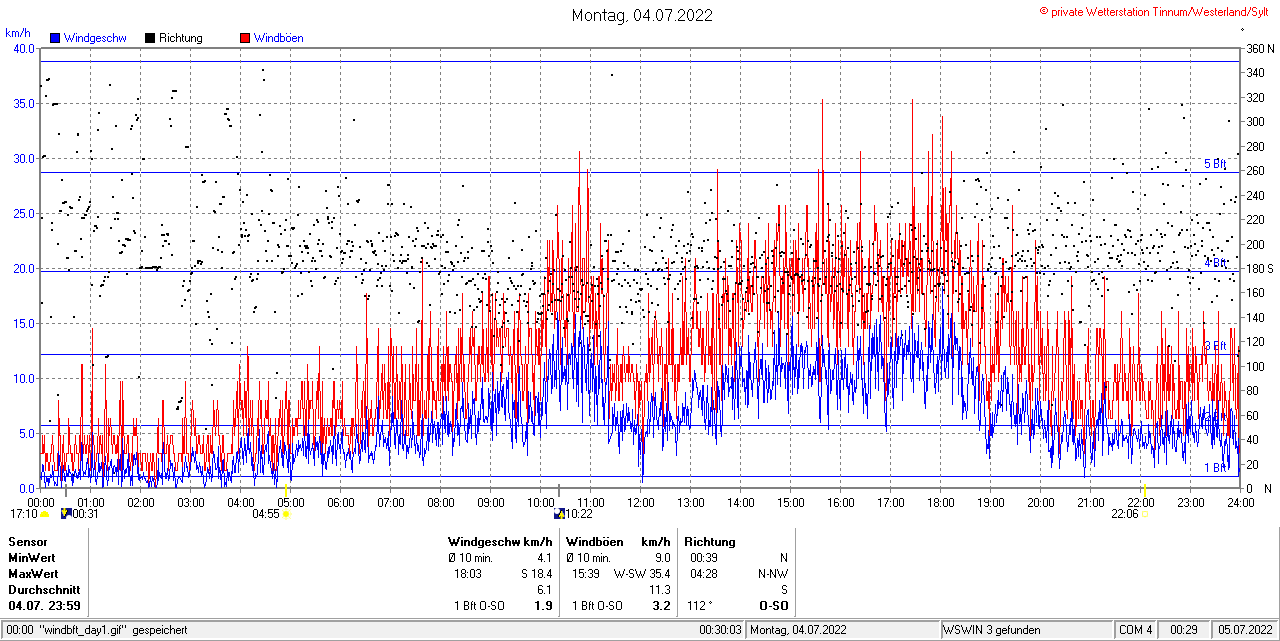Click the '5 Bft' line label

point(1214,164)
